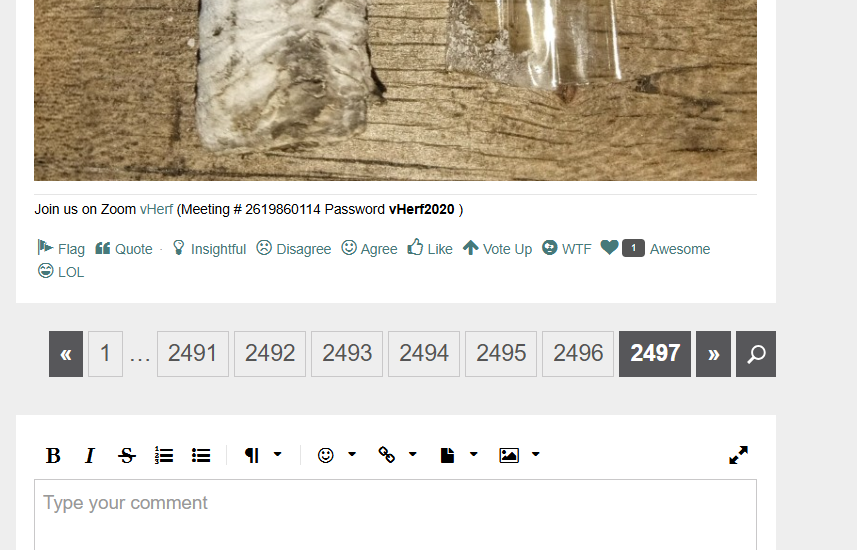Click the Type your comment field
The image size is (857, 550).
coord(395,514)
